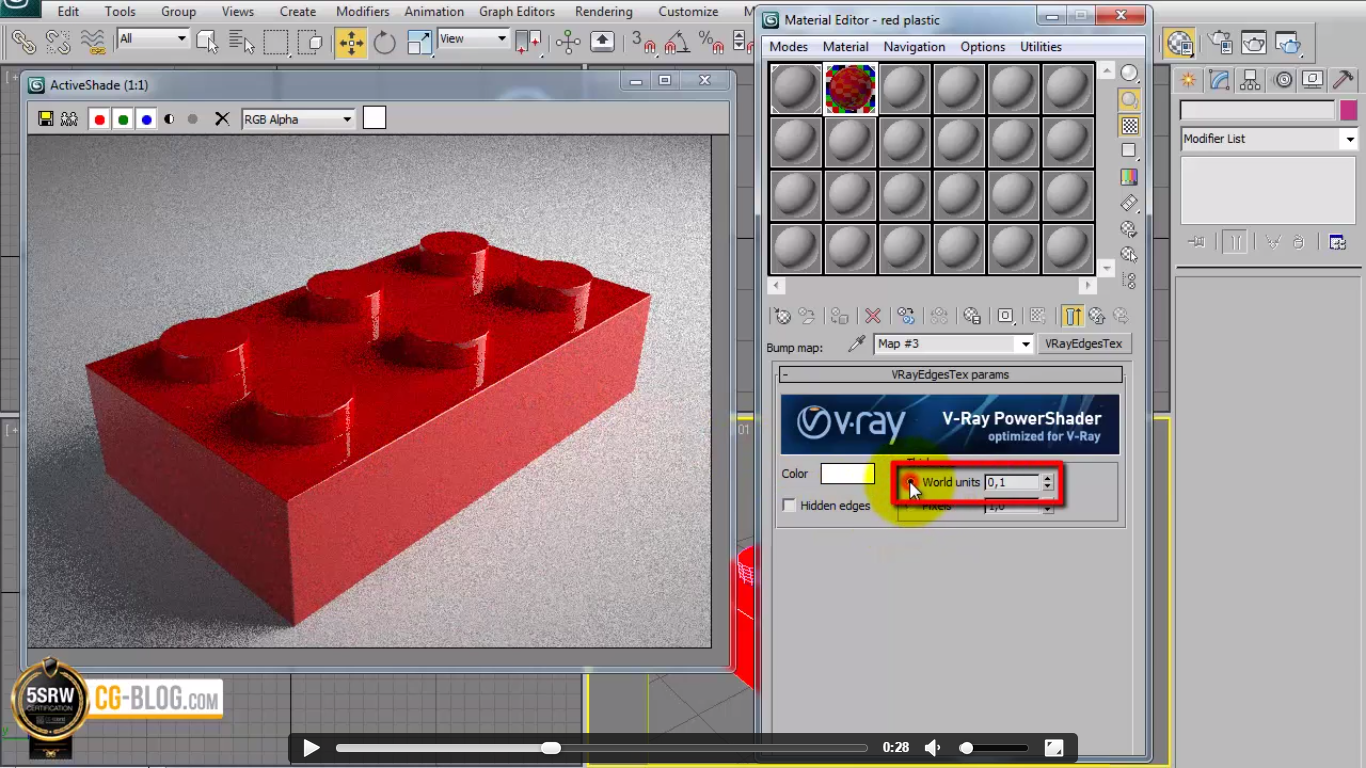The width and height of the screenshot is (1366, 768).
Task: Click the Use Pivot Point Center icon
Action: coord(528,42)
